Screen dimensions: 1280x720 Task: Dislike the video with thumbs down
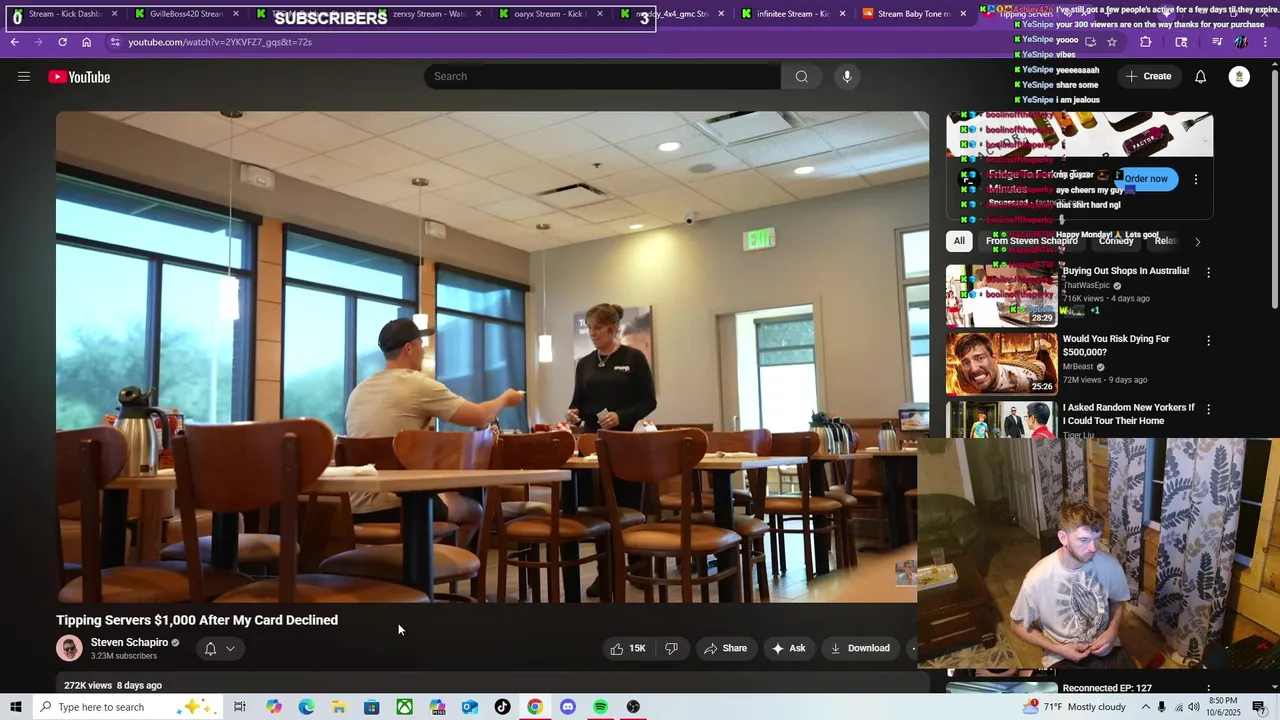[x=671, y=648]
